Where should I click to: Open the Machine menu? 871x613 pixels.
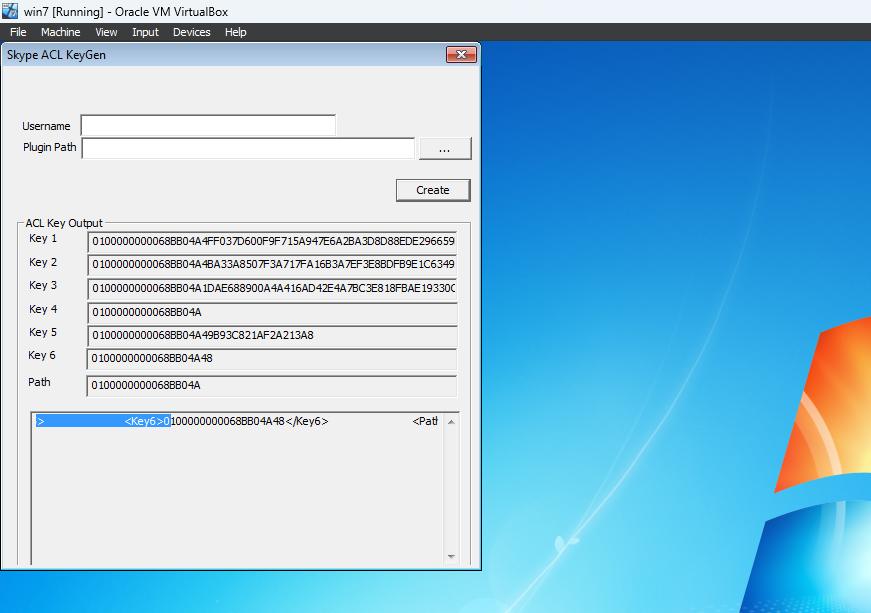coord(61,32)
